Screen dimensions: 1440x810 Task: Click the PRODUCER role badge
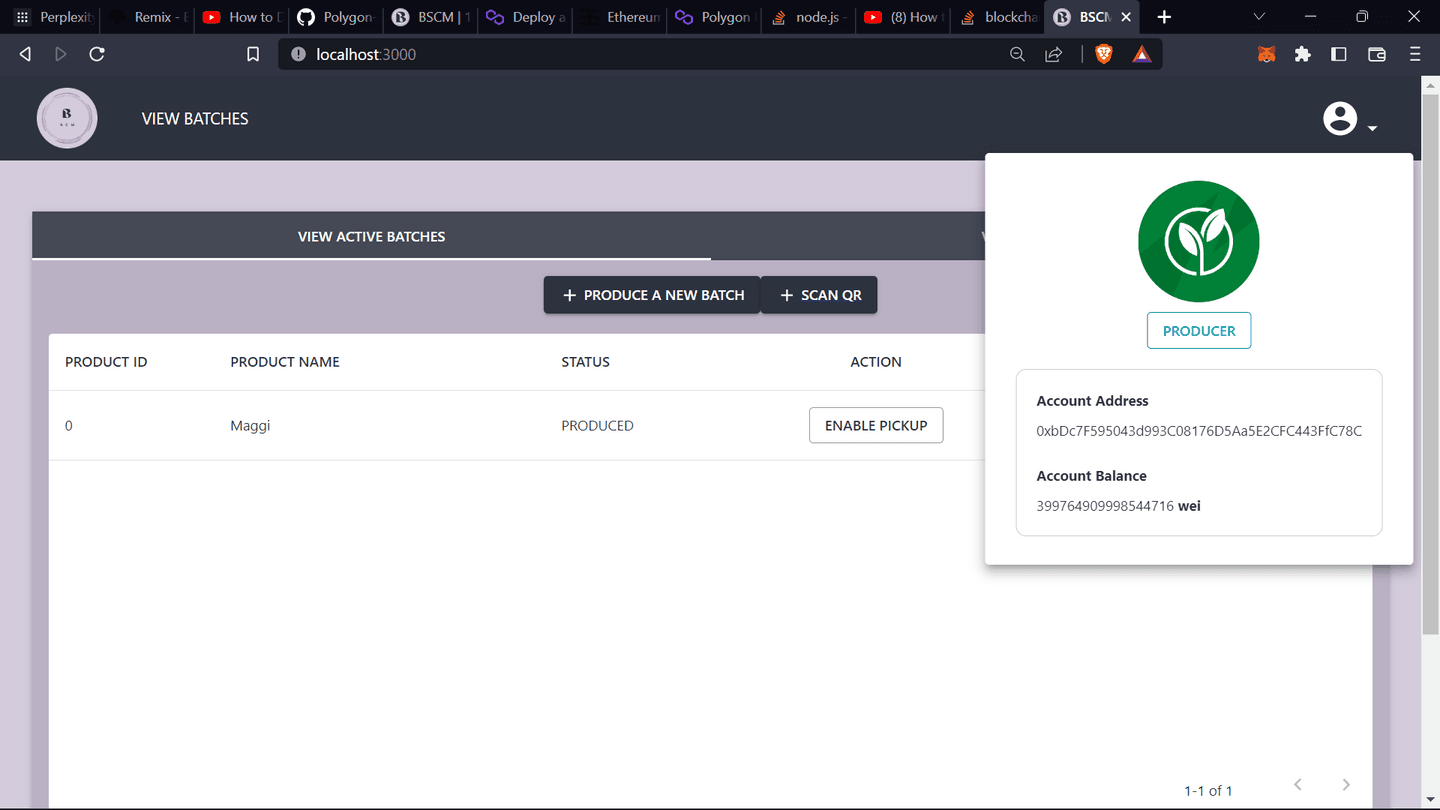[1199, 331]
